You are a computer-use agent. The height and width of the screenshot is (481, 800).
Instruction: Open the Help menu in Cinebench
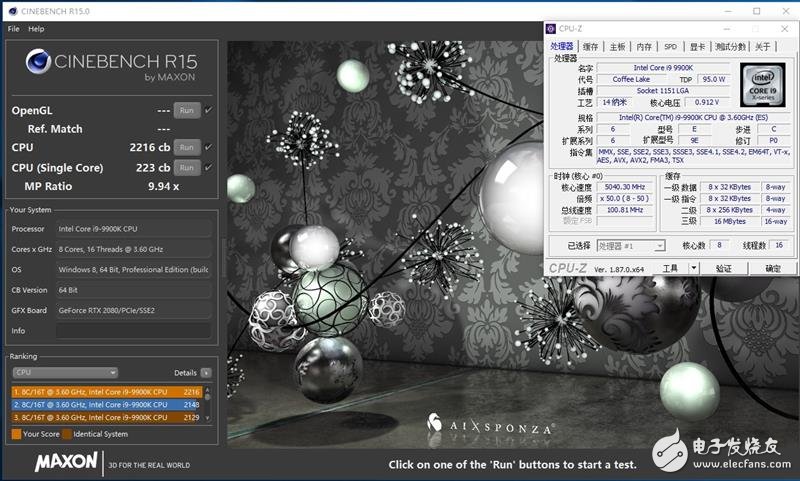(x=36, y=29)
